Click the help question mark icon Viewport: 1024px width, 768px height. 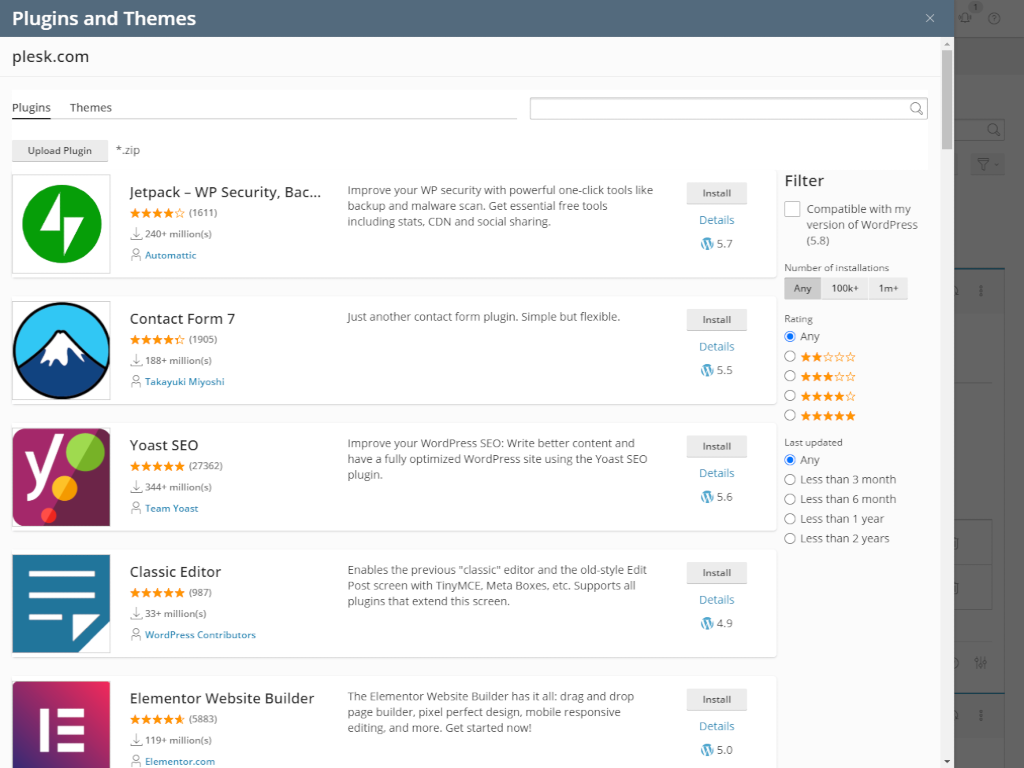[x=993, y=18]
